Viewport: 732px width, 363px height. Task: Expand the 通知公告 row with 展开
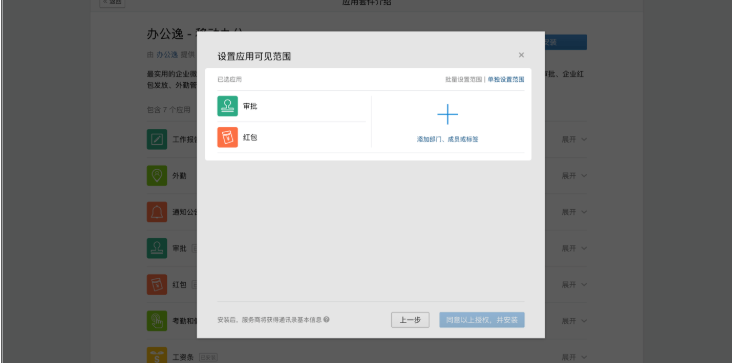click(x=574, y=212)
